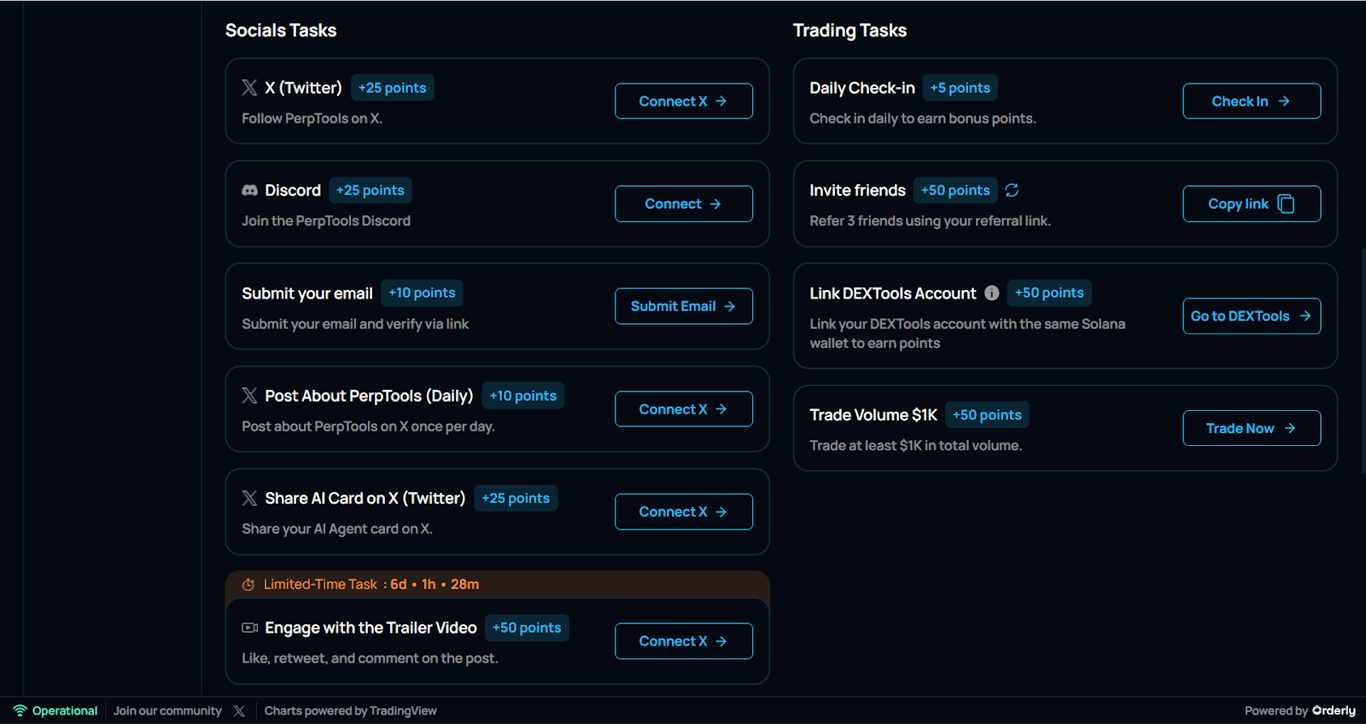Click X logo beside Share AI Card task

pyautogui.click(x=250, y=498)
